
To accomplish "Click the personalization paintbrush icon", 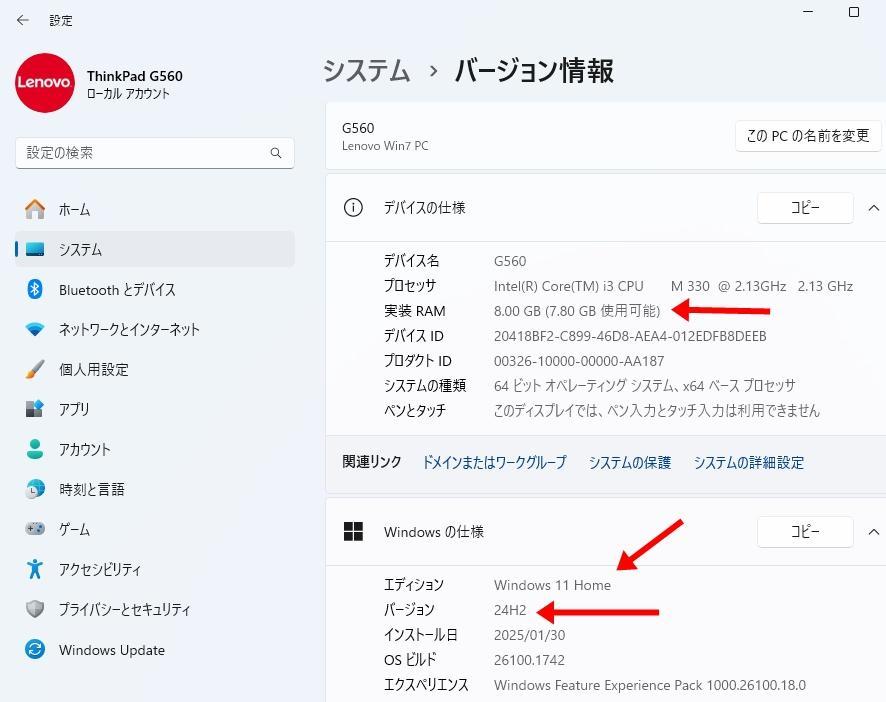I will [35, 369].
